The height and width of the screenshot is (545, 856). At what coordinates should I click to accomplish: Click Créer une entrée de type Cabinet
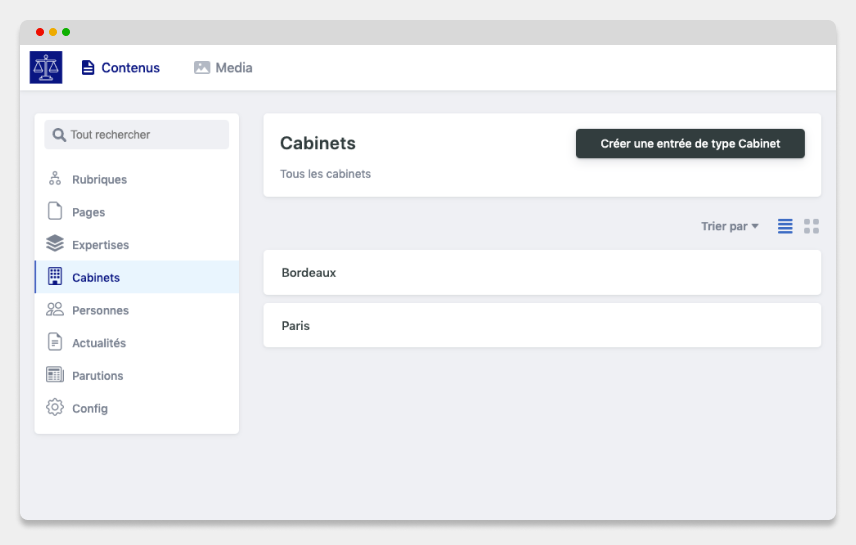click(690, 144)
